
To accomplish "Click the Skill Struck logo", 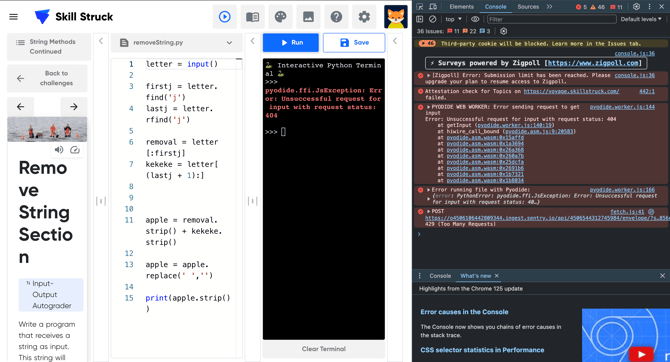I will pos(73,17).
